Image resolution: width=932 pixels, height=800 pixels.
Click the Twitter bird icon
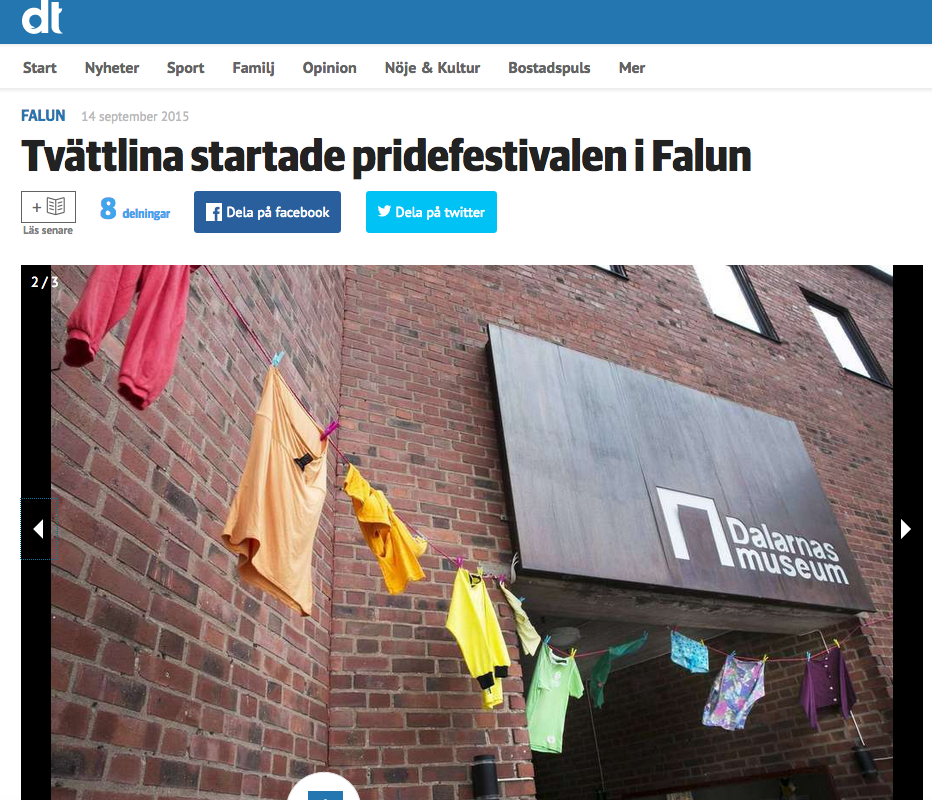pyautogui.click(x=385, y=212)
